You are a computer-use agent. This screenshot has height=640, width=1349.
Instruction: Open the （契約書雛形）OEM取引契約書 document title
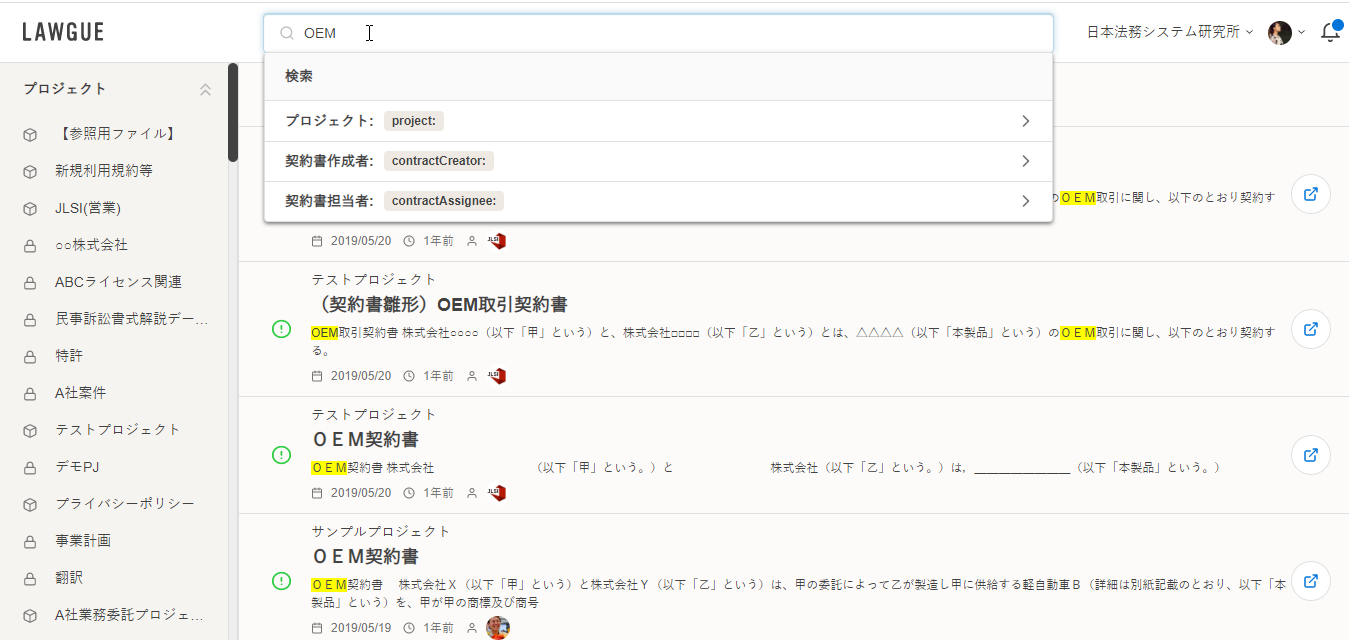pos(439,304)
